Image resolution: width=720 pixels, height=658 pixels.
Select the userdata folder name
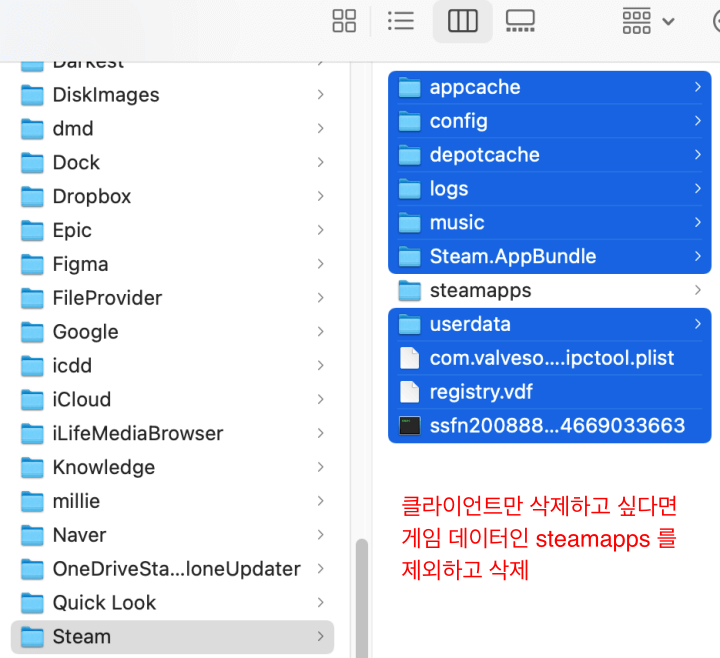point(470,324)
